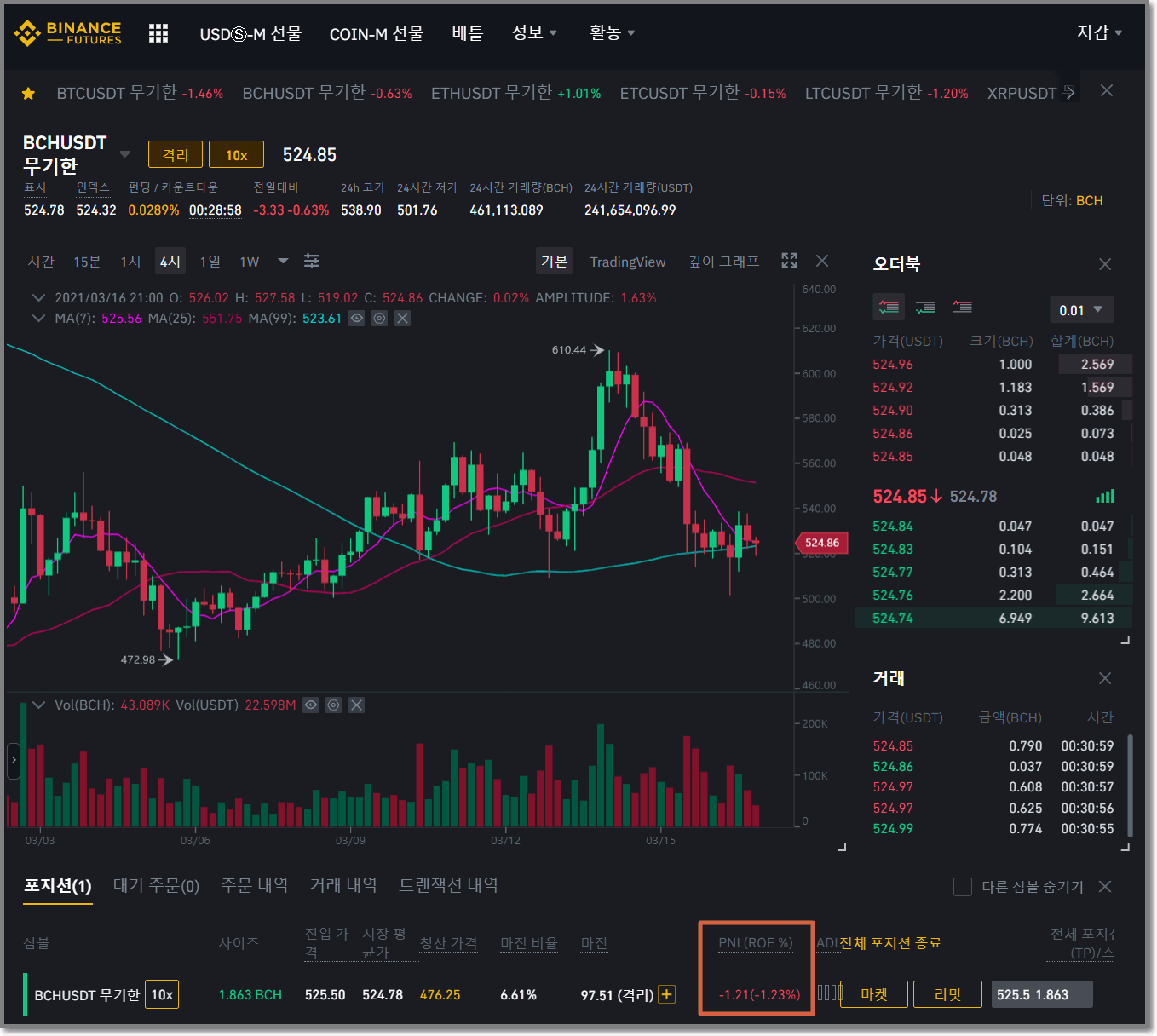Click the 격리 margin mode button
This screenshot has width=1157, height=1036.
[176, 154]
